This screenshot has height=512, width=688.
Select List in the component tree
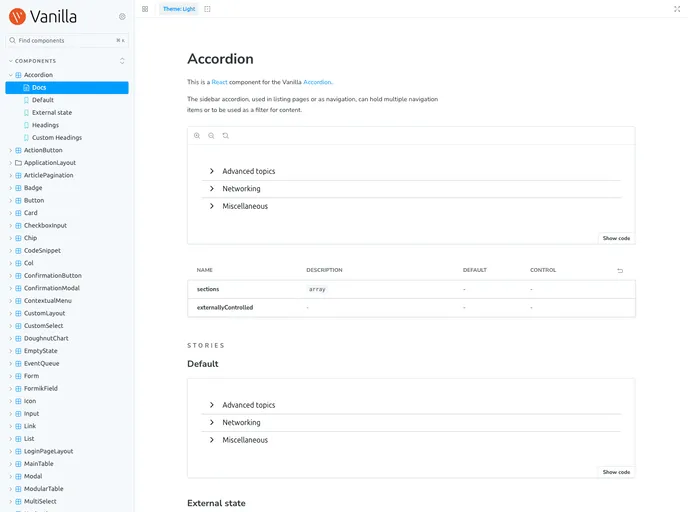click(x=29, y=439)
